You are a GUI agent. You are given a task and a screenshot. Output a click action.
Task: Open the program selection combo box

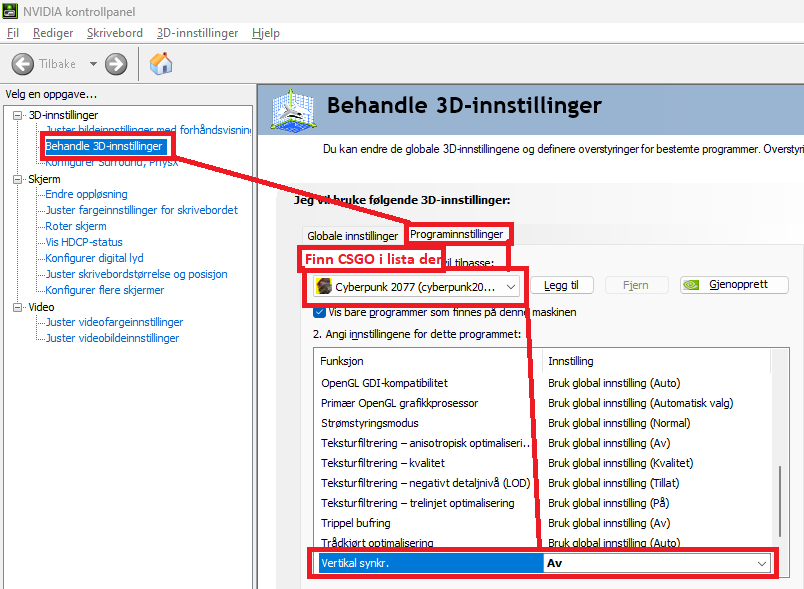(x=417, y=287)
